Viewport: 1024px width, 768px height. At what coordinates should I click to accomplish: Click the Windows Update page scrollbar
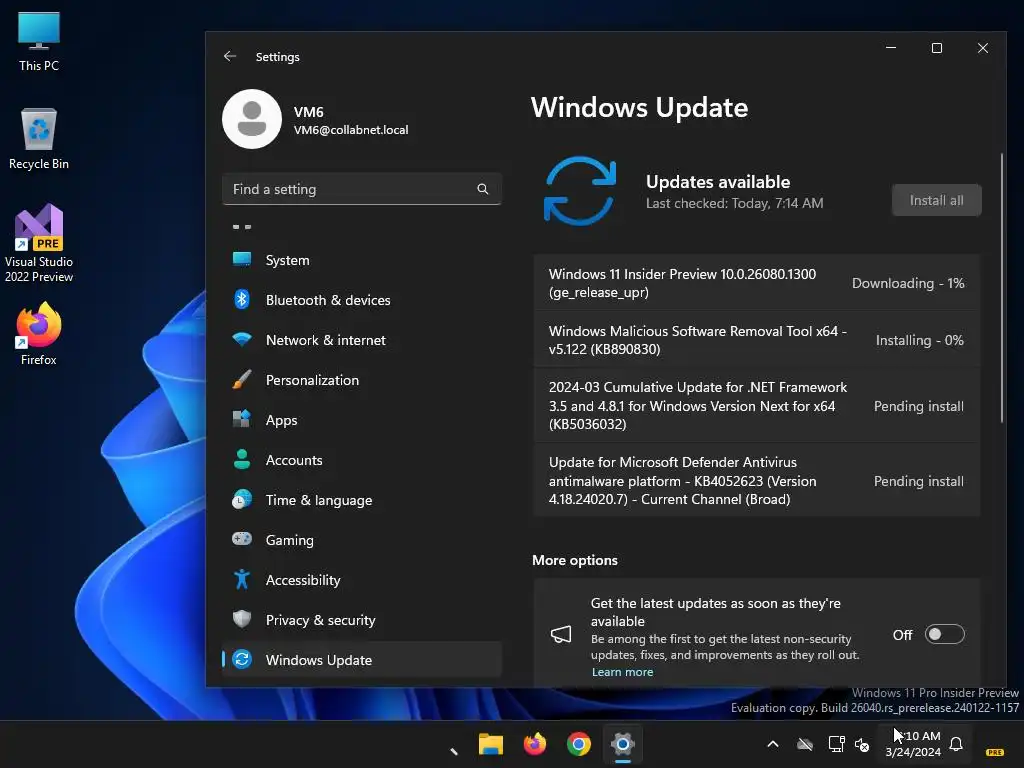pos(1002,288)
